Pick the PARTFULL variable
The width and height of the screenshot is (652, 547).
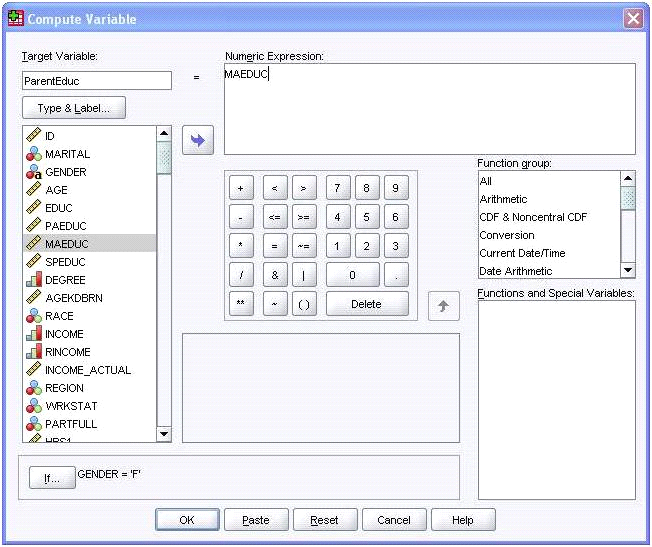point(89,424)
